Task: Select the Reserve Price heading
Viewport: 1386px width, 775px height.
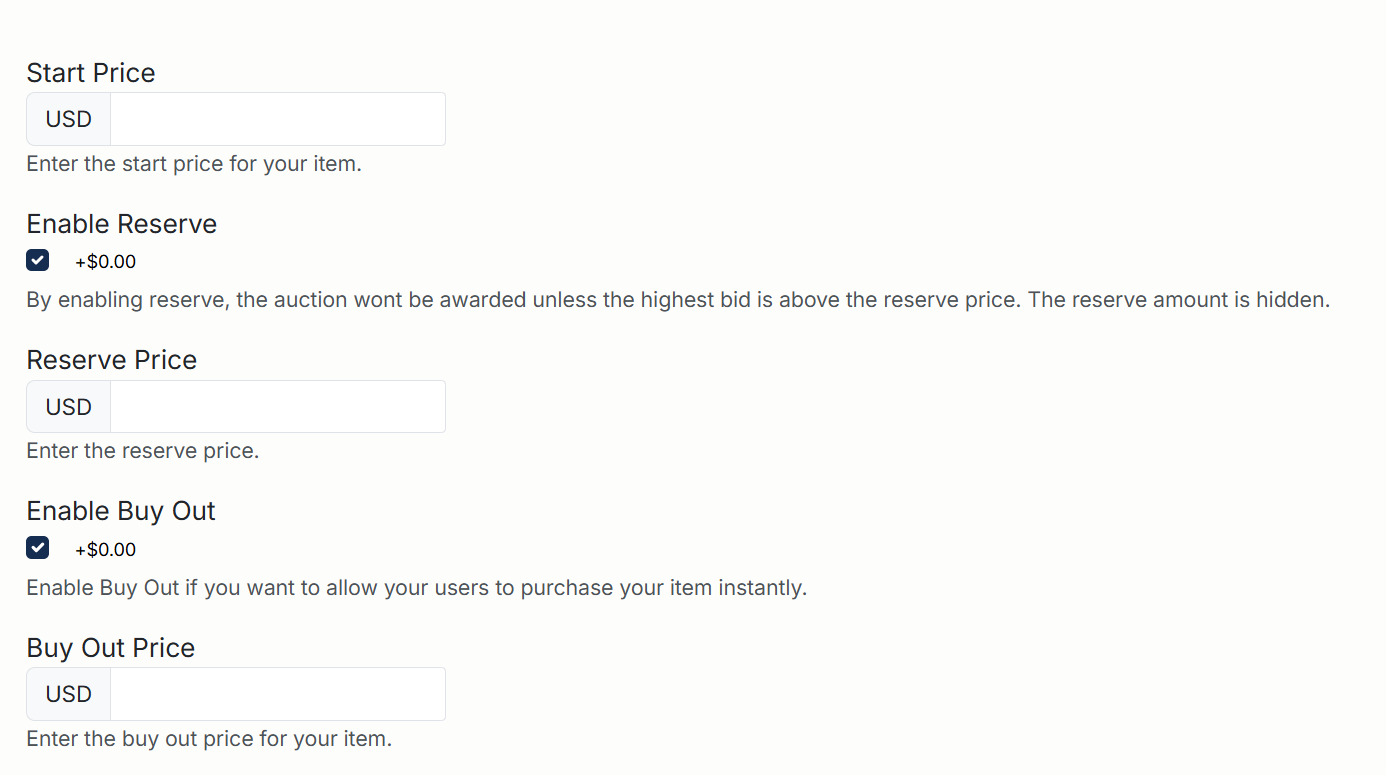Action: (111, 359)
